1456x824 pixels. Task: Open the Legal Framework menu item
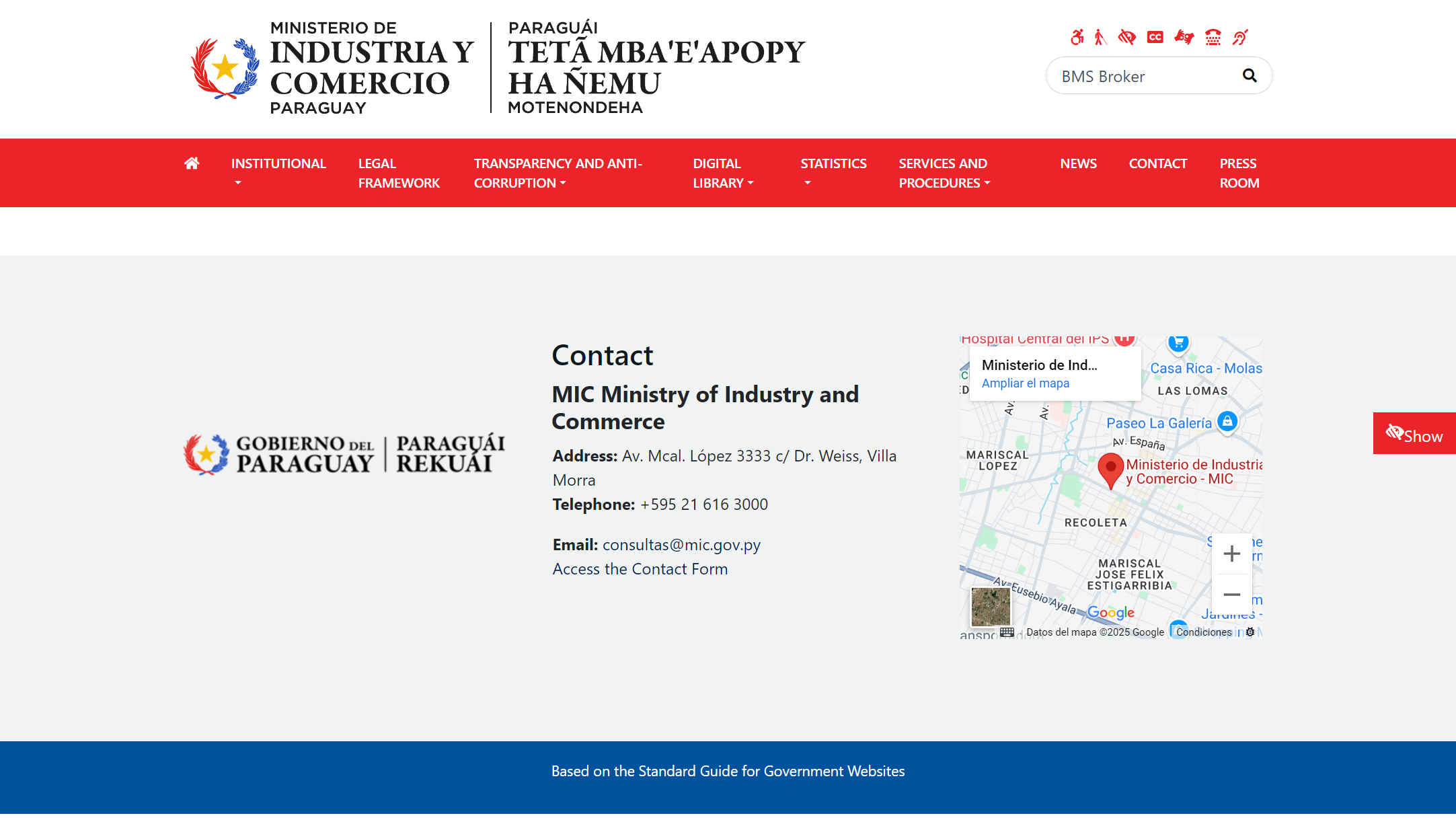399,173
